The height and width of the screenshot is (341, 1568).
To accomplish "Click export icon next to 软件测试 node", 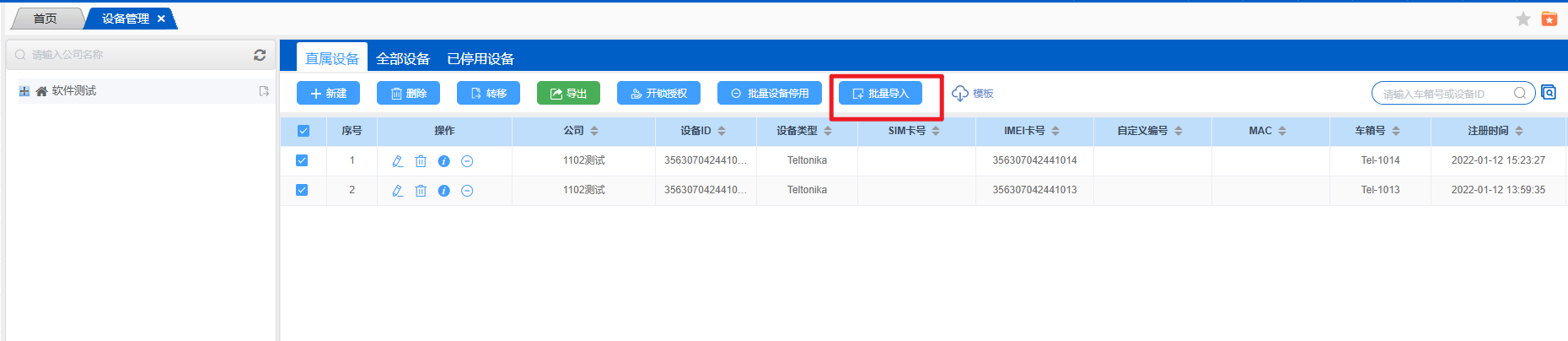I will point(264,91).
